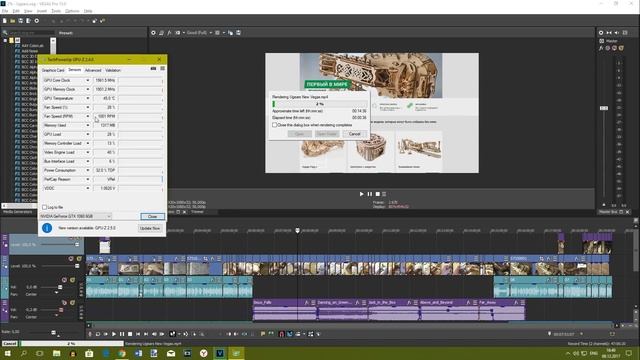Click the GPU-Z screenshot camera icon
Viewport: 640px width, 360px height.
point(153,69)
